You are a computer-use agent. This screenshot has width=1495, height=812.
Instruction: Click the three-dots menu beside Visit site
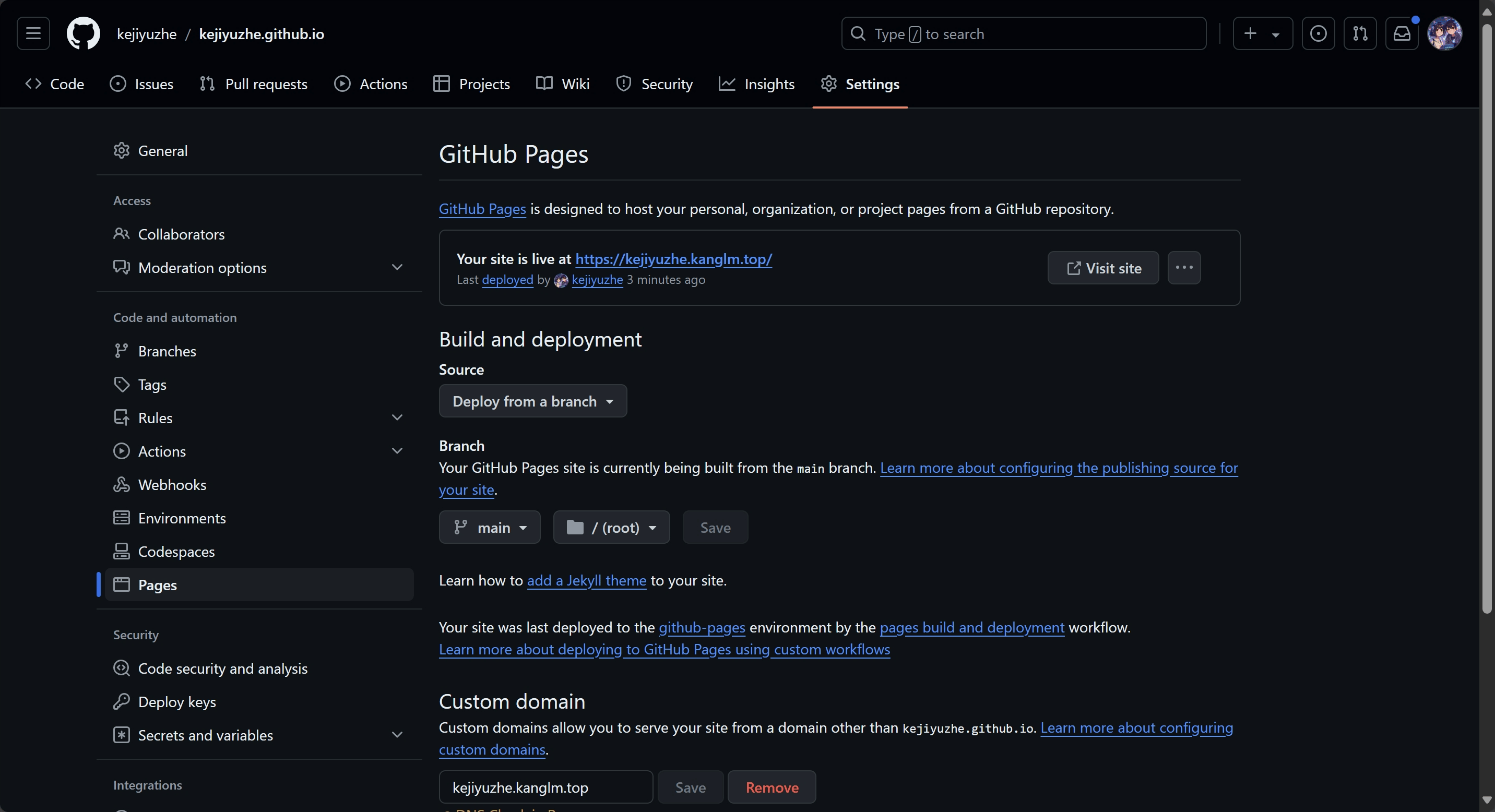pos(1184,267)
